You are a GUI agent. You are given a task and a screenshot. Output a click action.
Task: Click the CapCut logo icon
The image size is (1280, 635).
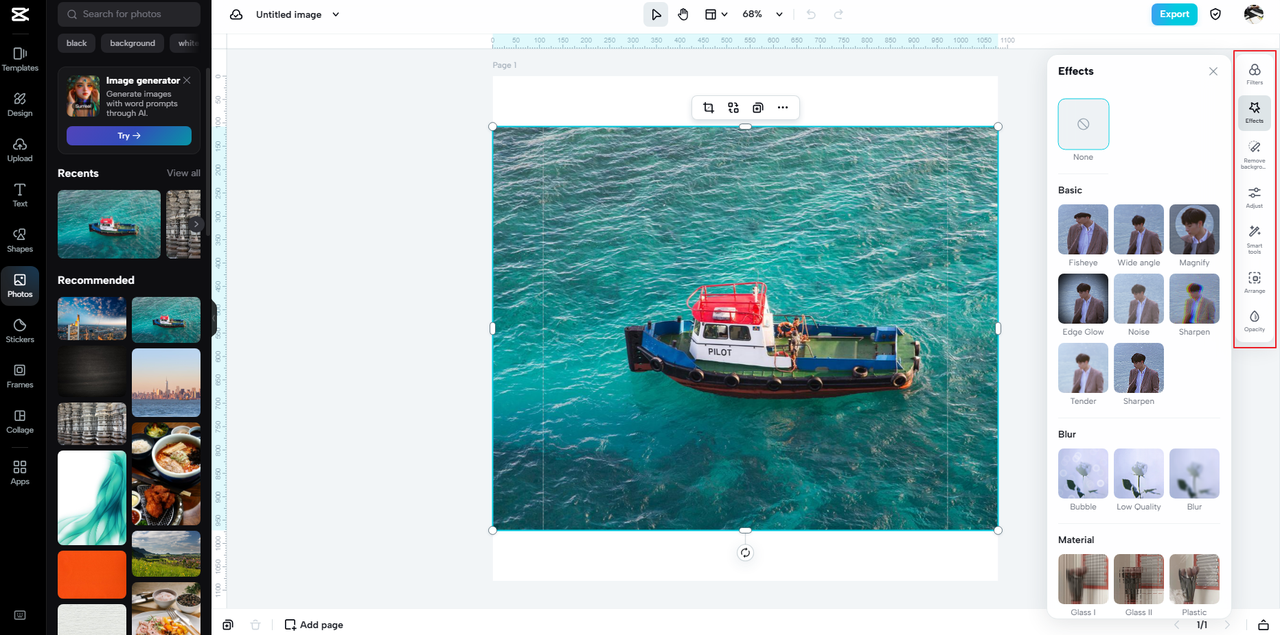point(20,15)
